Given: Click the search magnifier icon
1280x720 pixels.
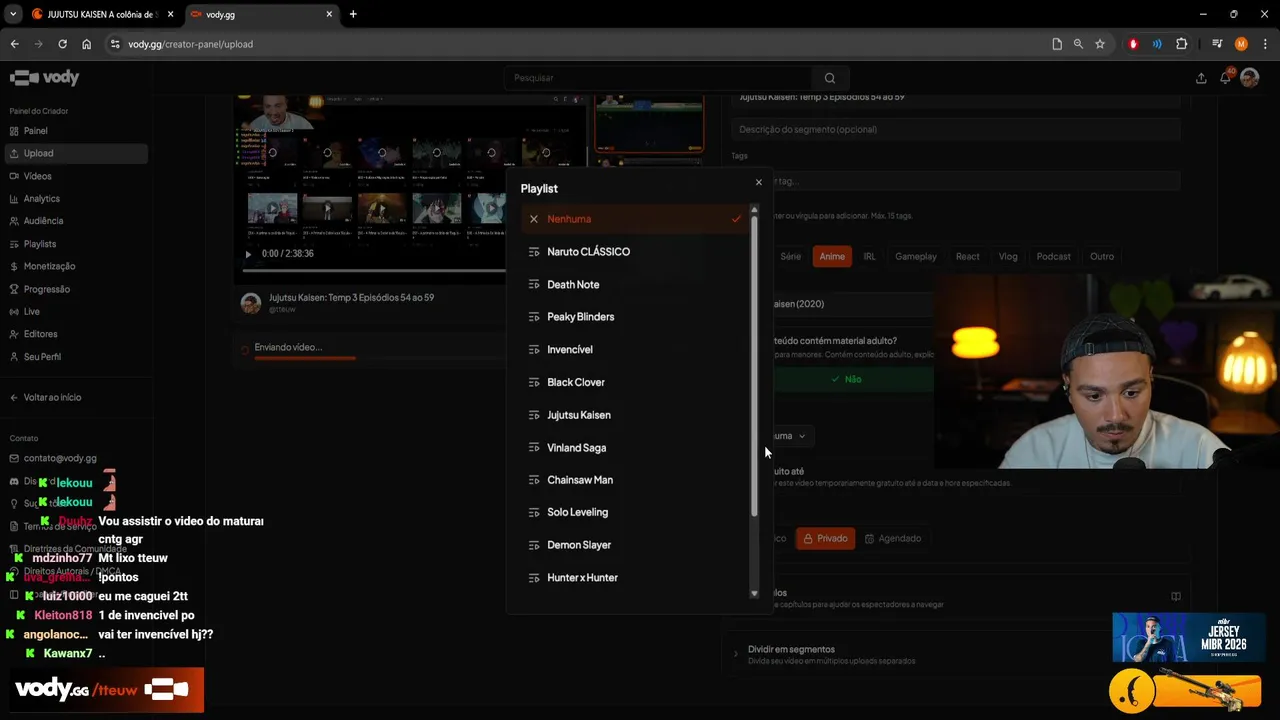Looking at the screenshot, I should point(830,78).
